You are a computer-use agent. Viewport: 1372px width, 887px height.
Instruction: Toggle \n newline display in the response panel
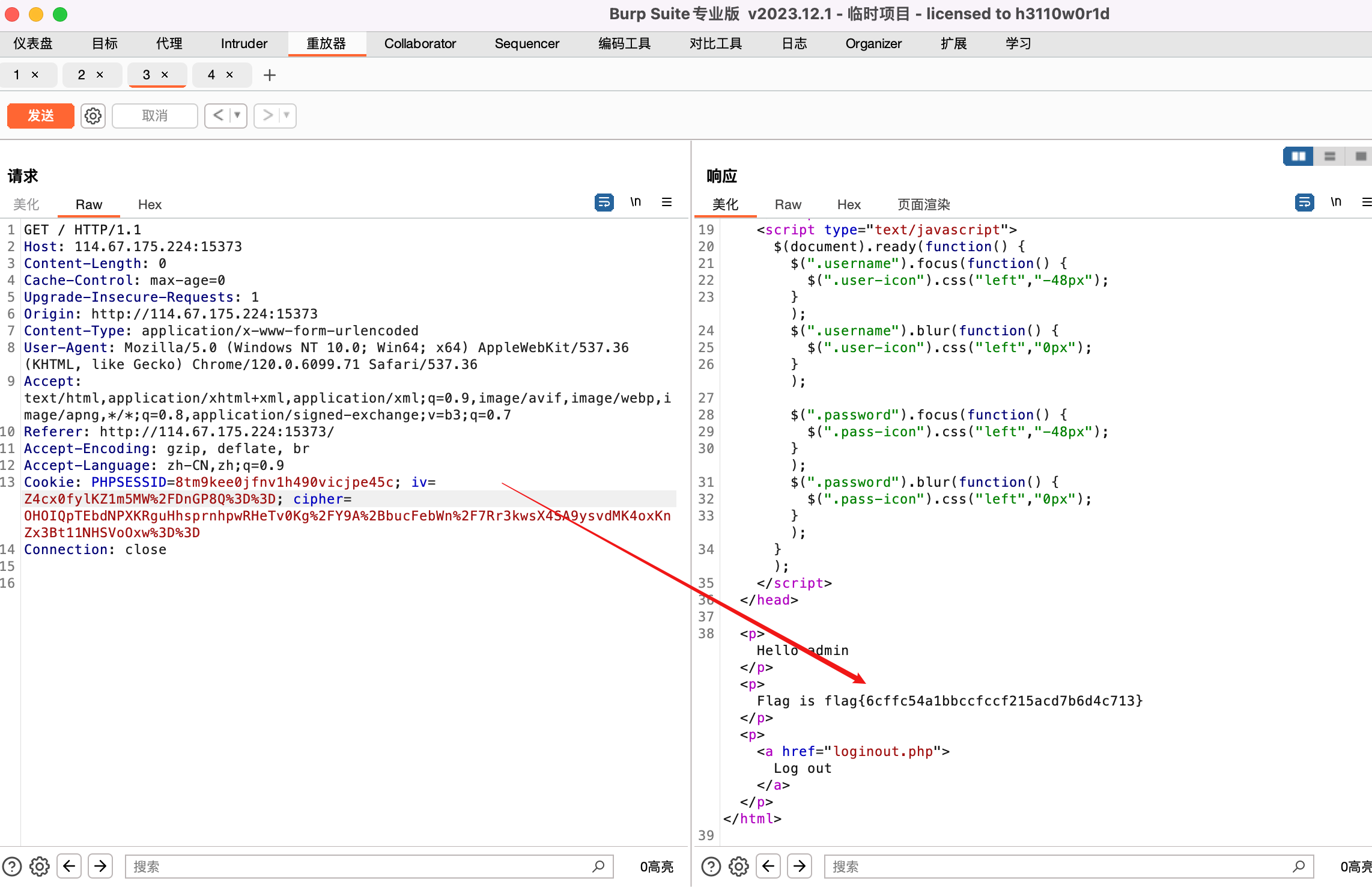click(x=1336, y=202)
